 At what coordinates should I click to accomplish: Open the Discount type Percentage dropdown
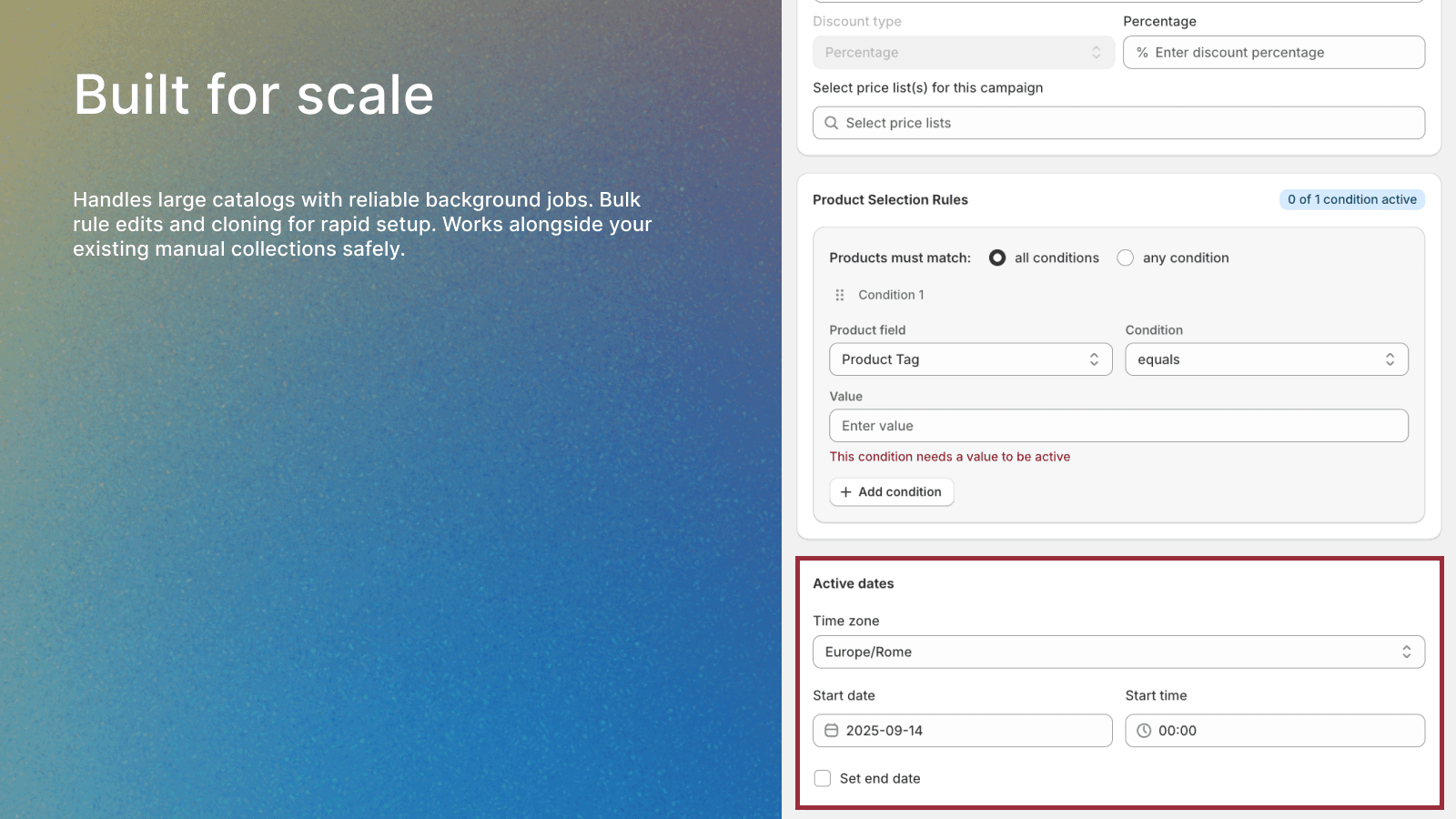tap(963, 52)
